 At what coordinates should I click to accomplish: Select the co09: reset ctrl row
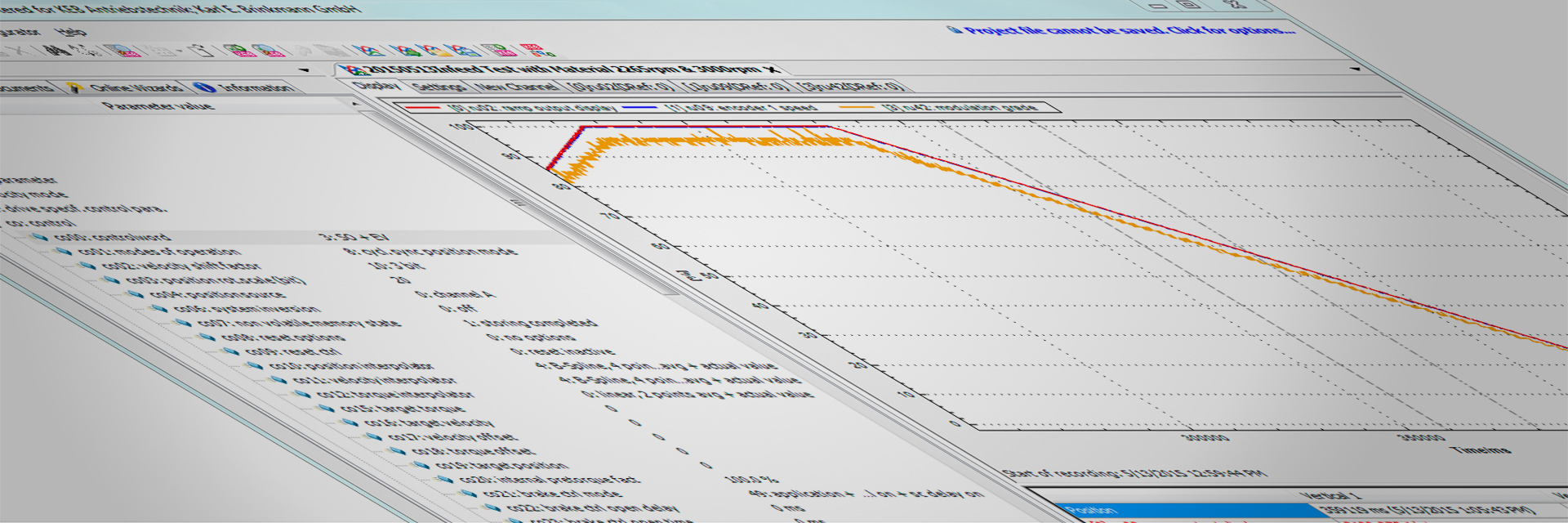click(294, 351)
